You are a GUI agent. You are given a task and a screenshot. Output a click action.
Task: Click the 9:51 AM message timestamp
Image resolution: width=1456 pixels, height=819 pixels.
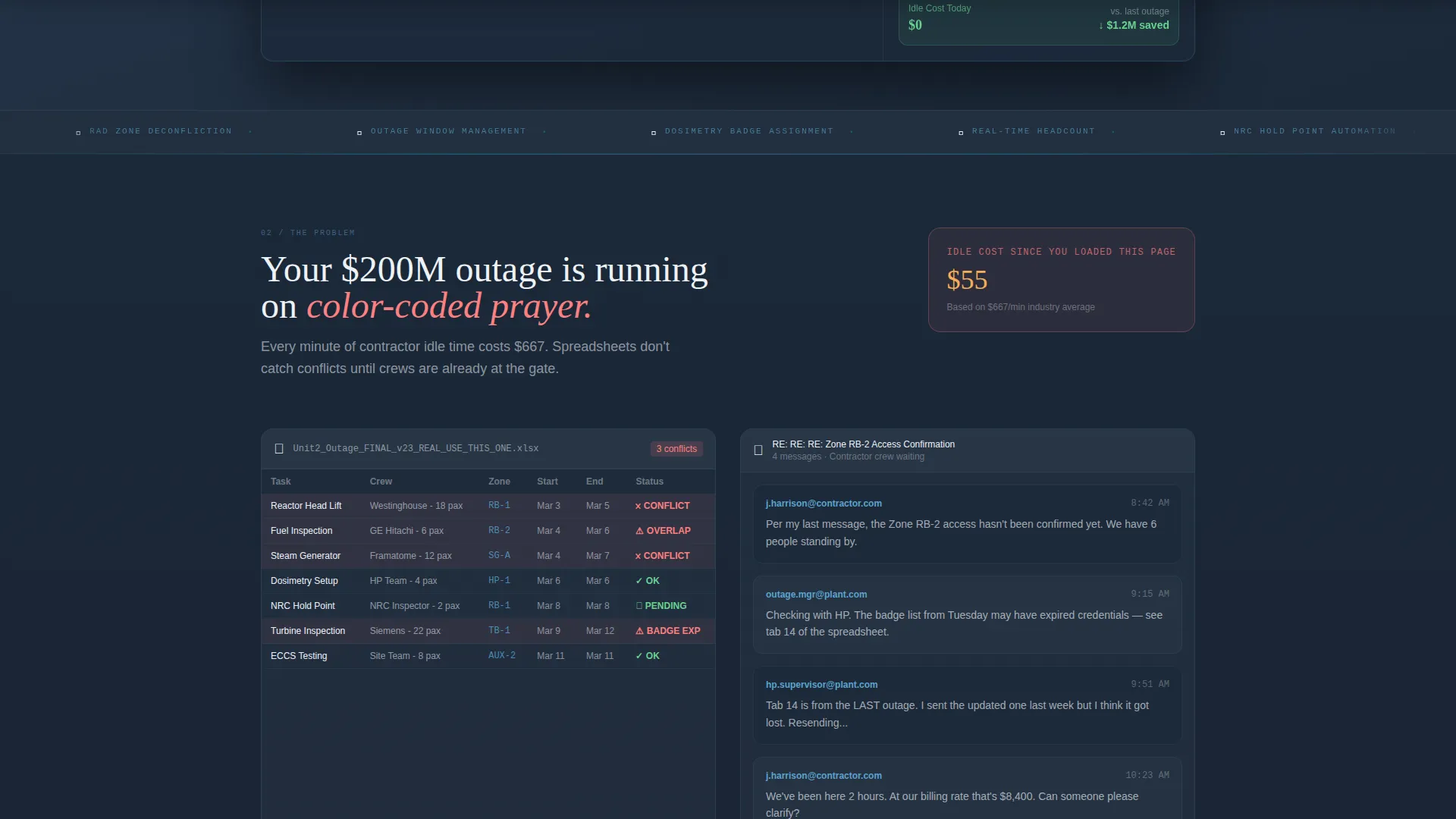(x=1150, y=684)
